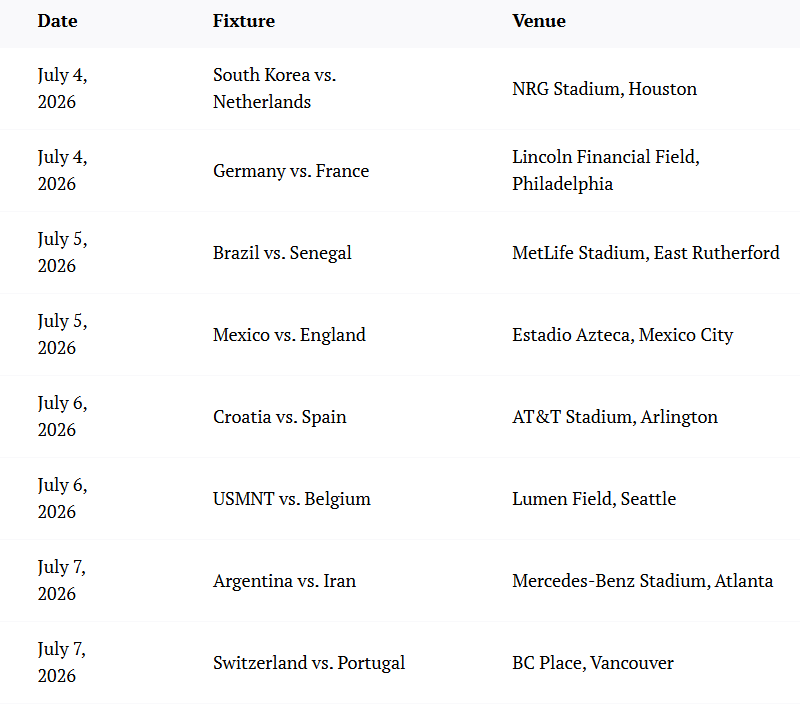Select the Switzerland vs. Portugal fixture
The width and height of the screenshot is (800, 710).
pos(309,663)
